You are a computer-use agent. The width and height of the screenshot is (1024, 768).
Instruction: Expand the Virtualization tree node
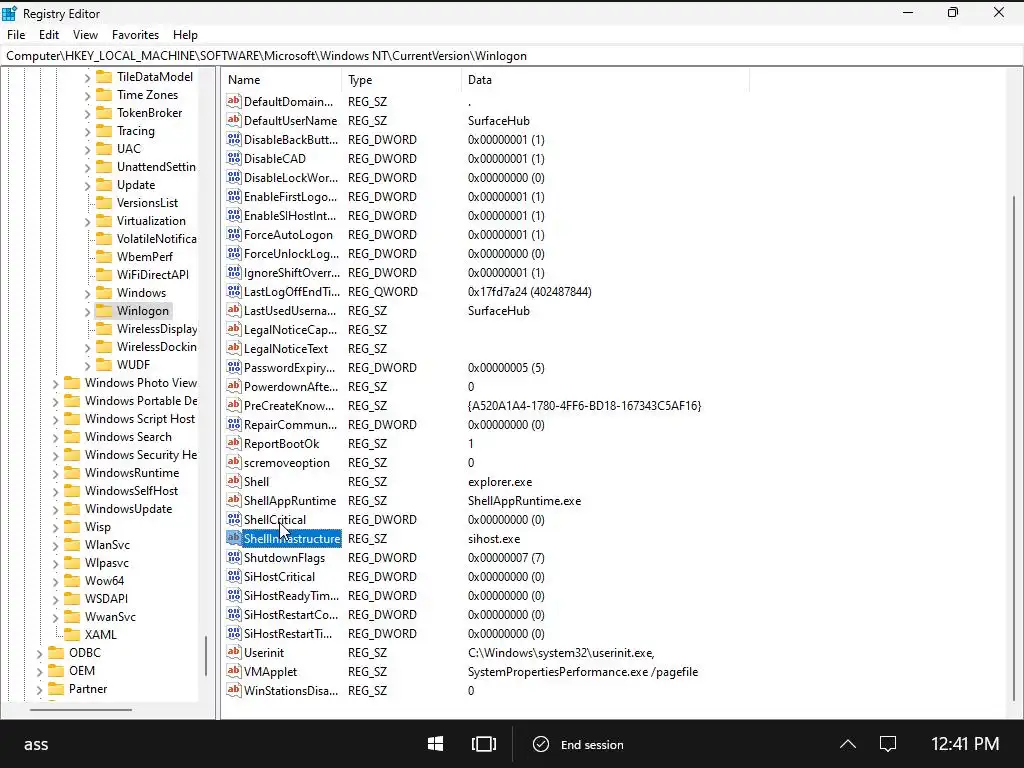(88, 221)
